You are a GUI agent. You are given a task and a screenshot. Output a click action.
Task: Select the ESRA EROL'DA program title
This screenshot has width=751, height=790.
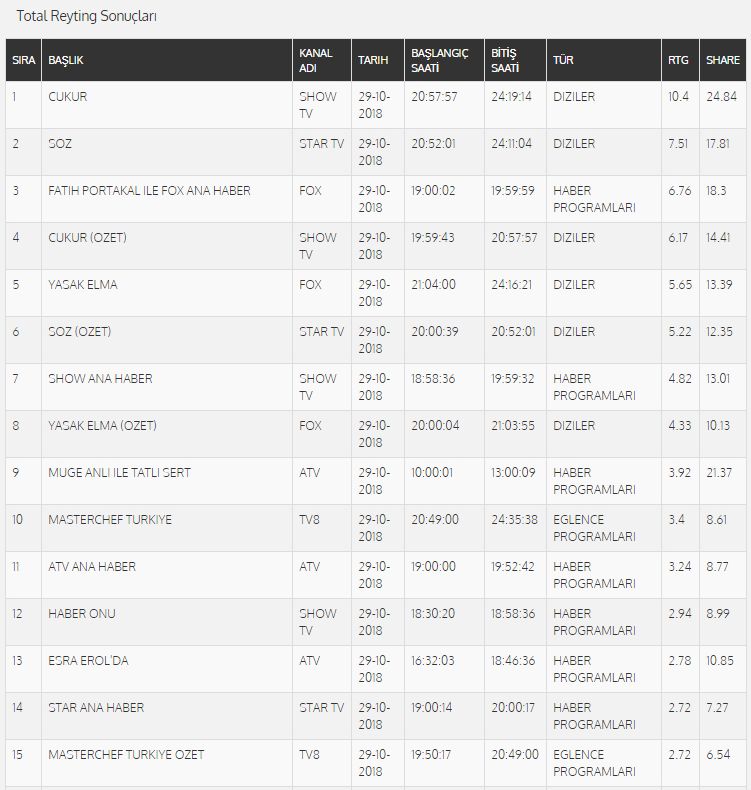(88, 661)
